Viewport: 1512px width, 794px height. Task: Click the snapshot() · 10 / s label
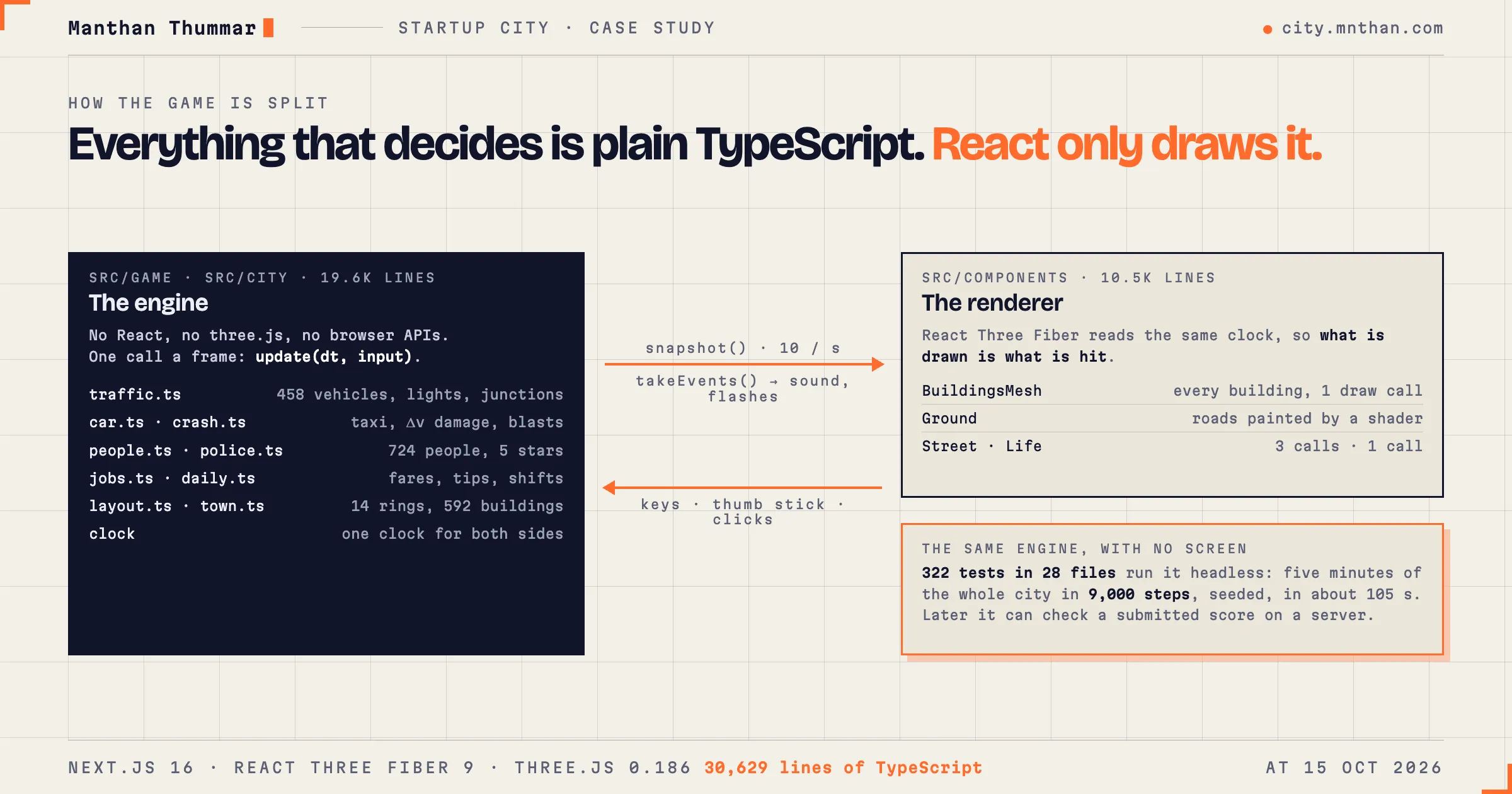[x=743, y=348]
